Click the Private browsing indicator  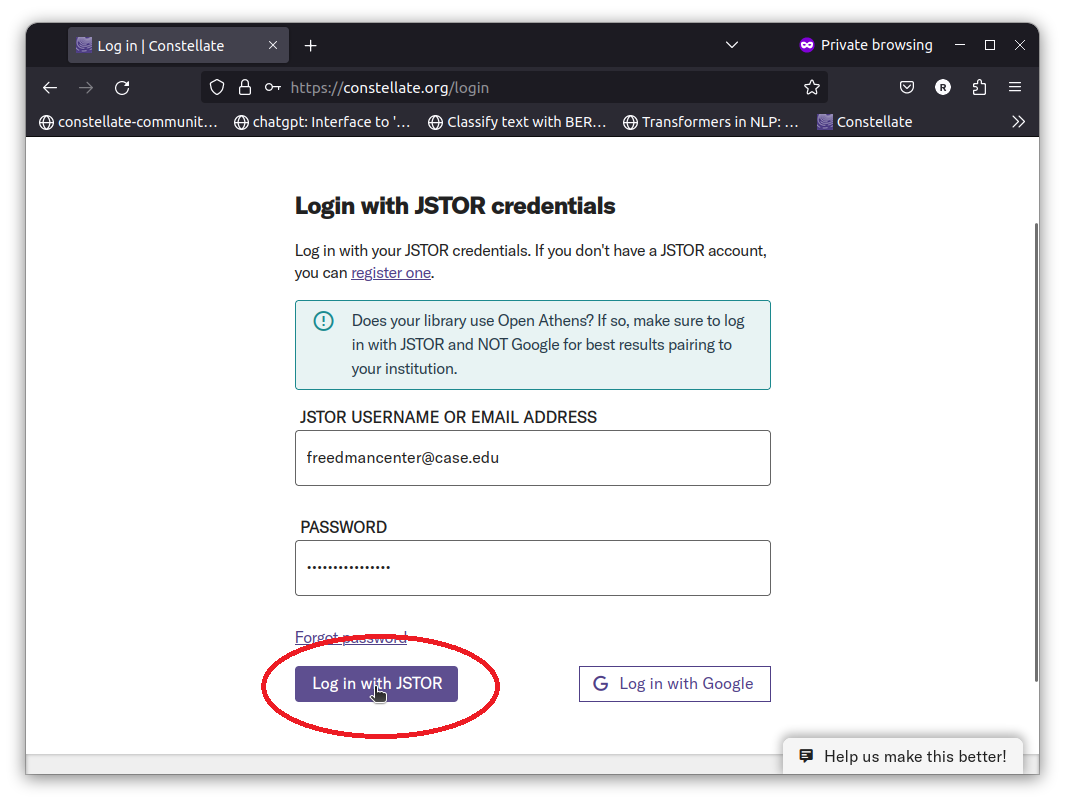coord(866,45)
